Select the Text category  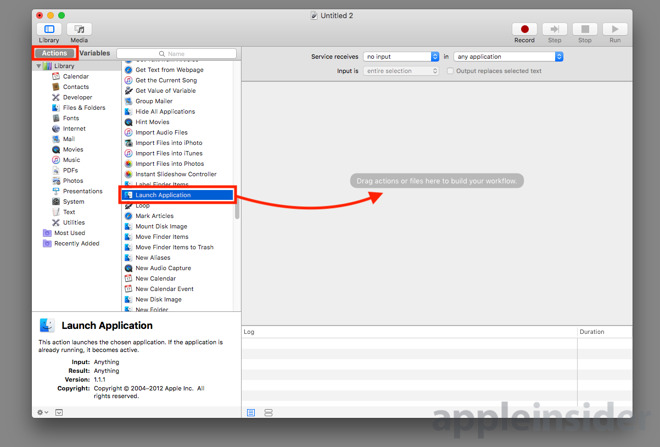pyautogui.click(x=69, y=212)
